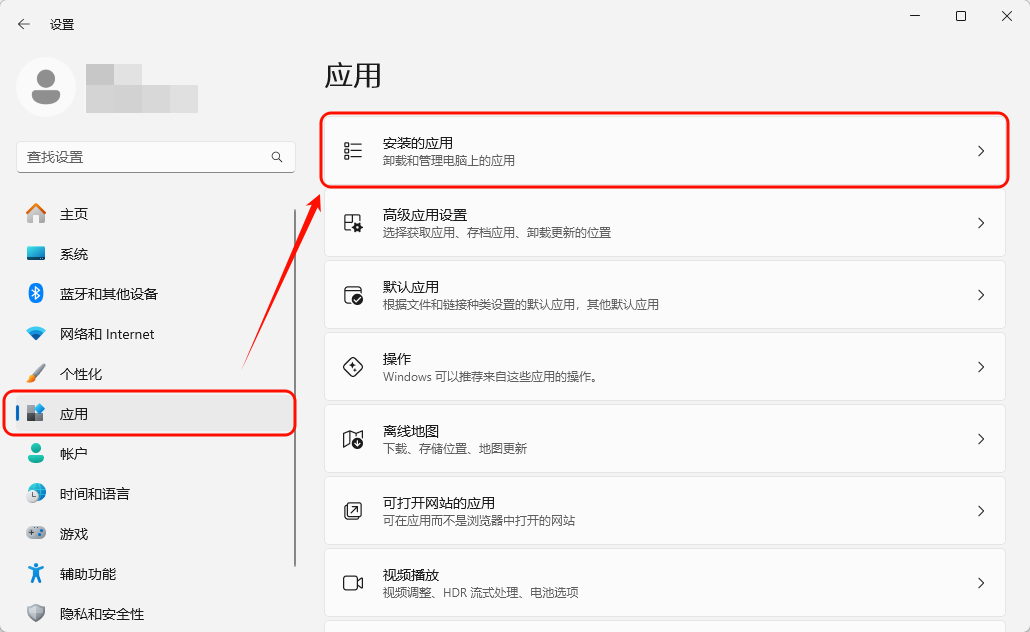Click the 时间和语言 globe clock icon
The image size is (1030, 632).
[36, 493]
